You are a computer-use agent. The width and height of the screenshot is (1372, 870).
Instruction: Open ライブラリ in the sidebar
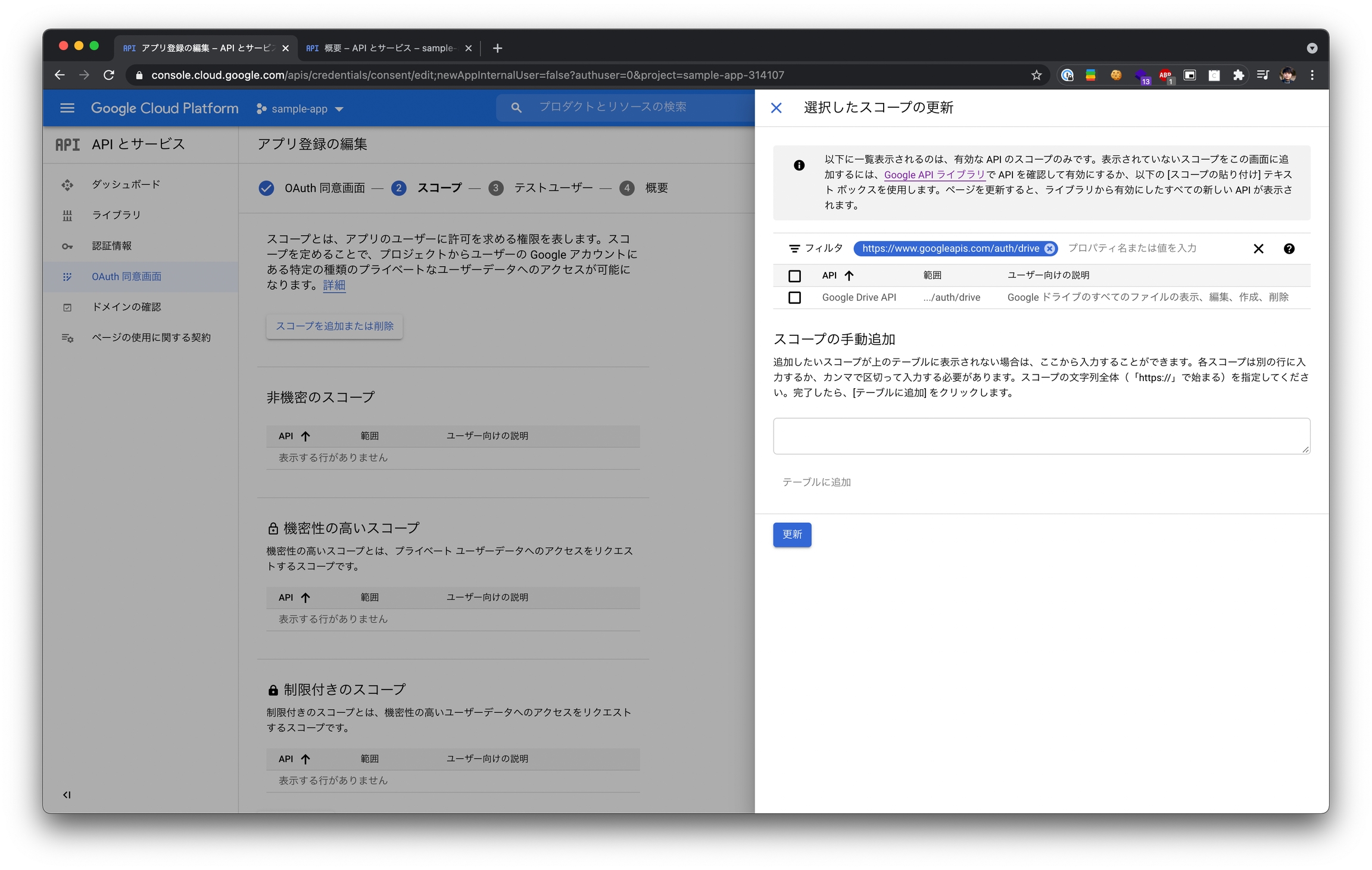[116, 215]
